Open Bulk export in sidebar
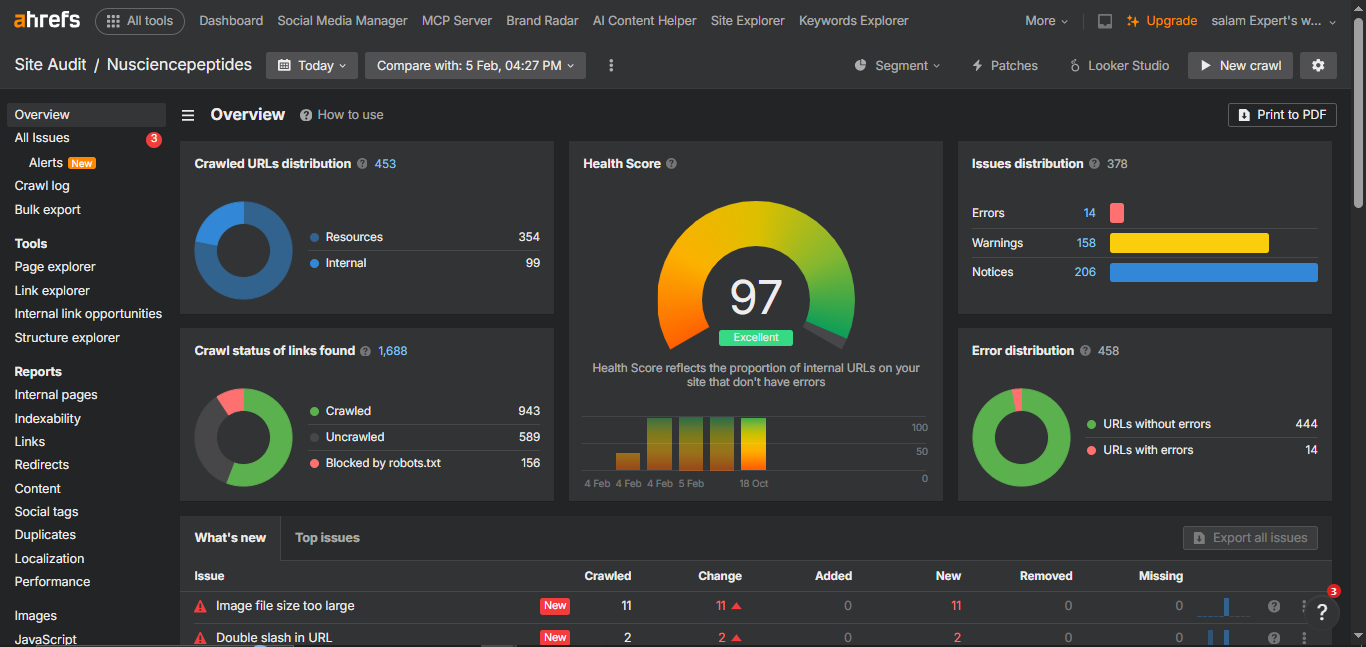The height and width of the screenshot is (647, 1366). [x=48, y=210]
